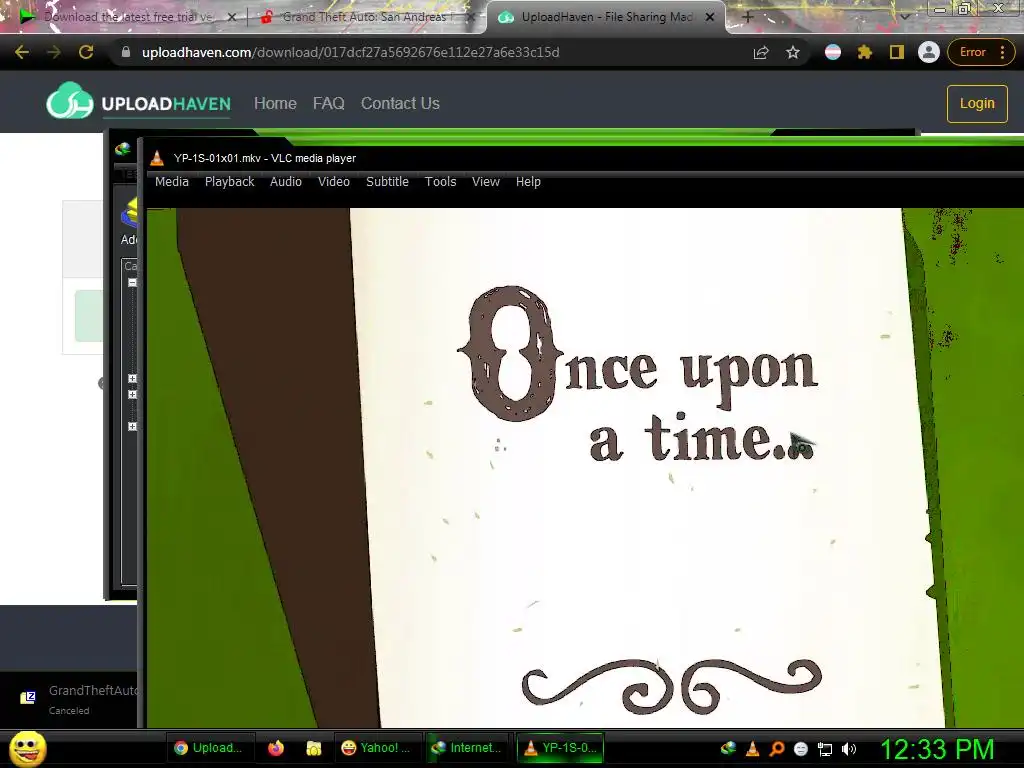Open VLC's Media menu
The width and height of the screenshot is (1024, 768).
click(172, 182)
